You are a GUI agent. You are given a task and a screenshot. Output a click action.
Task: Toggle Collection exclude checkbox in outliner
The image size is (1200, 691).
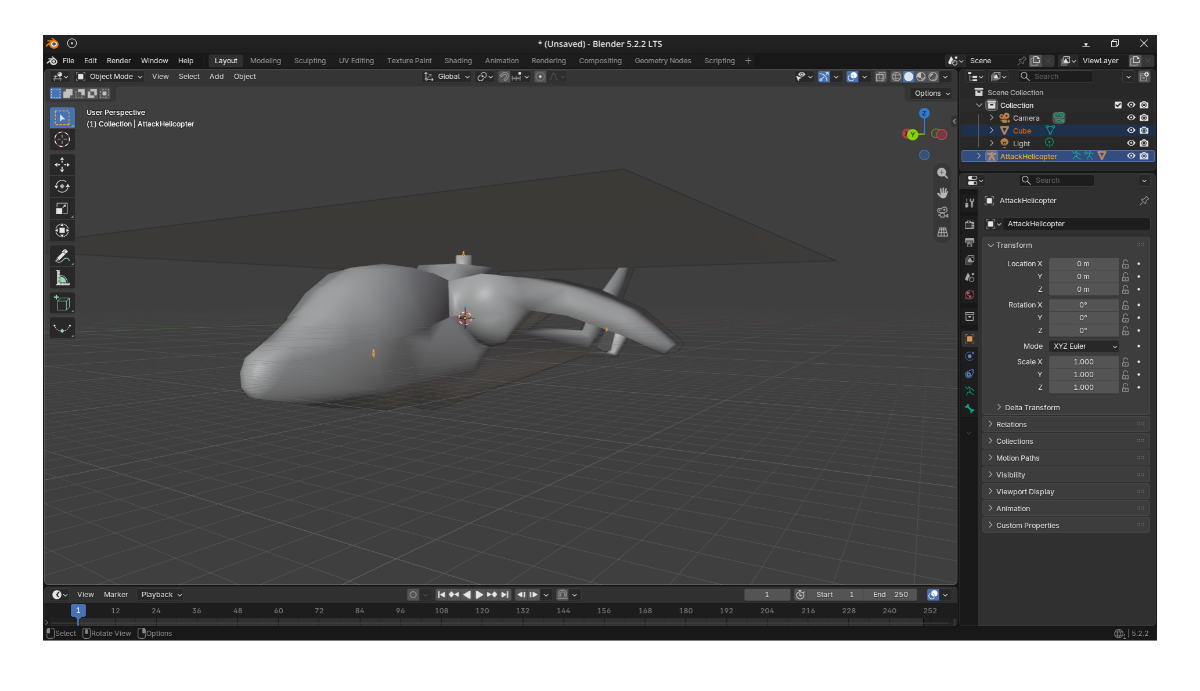coord(1118,105)
